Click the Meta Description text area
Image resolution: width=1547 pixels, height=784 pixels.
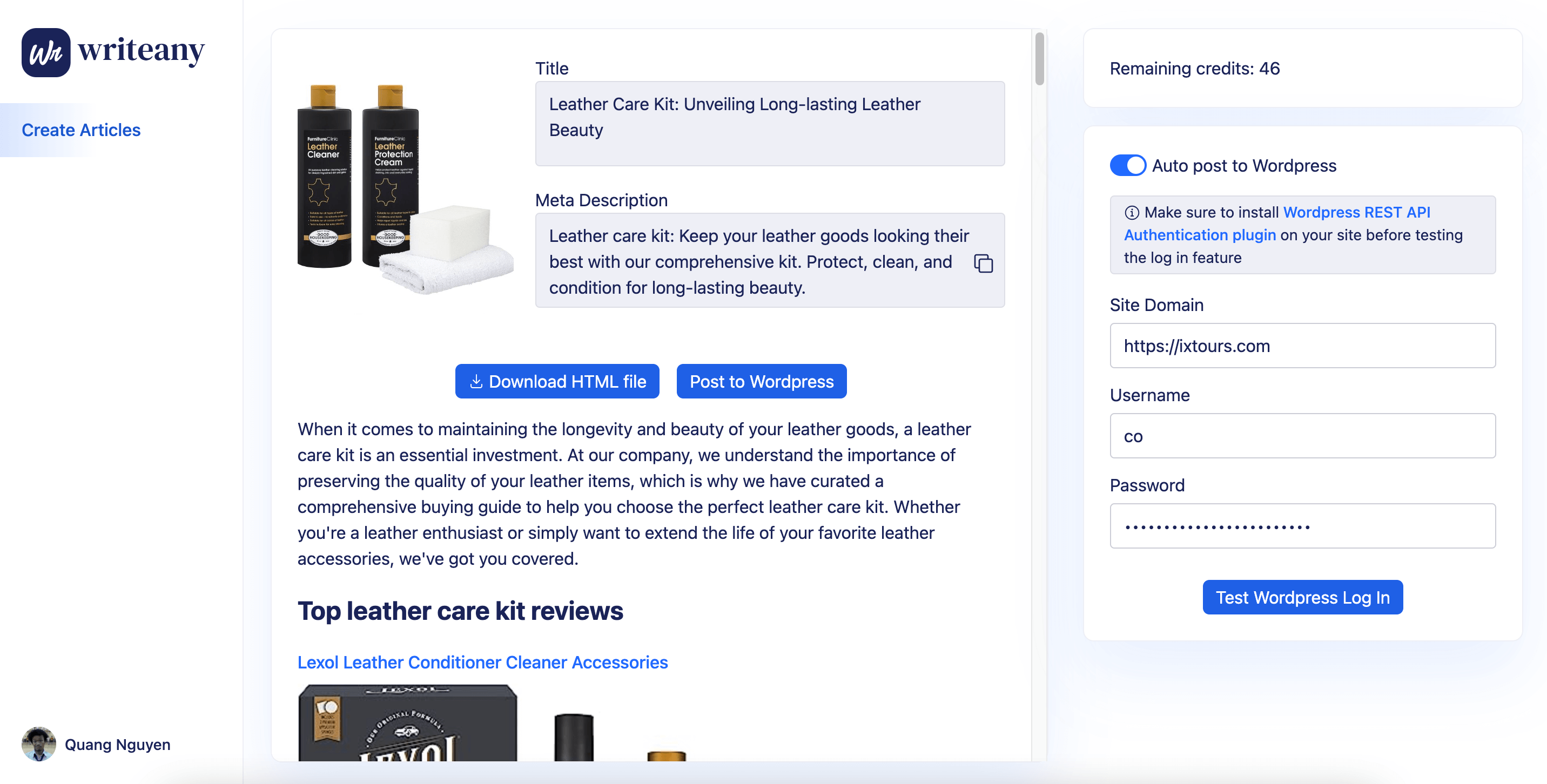click(x=770, y=261)
